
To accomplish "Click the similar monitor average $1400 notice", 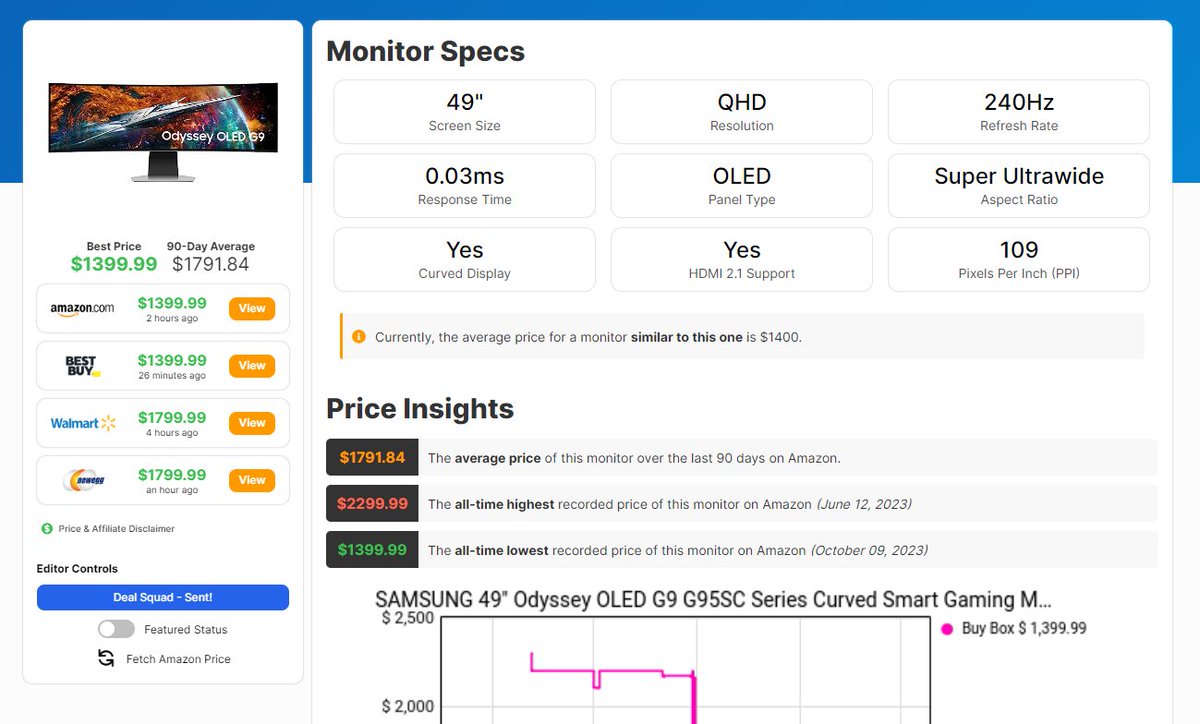I will (742, 336).
